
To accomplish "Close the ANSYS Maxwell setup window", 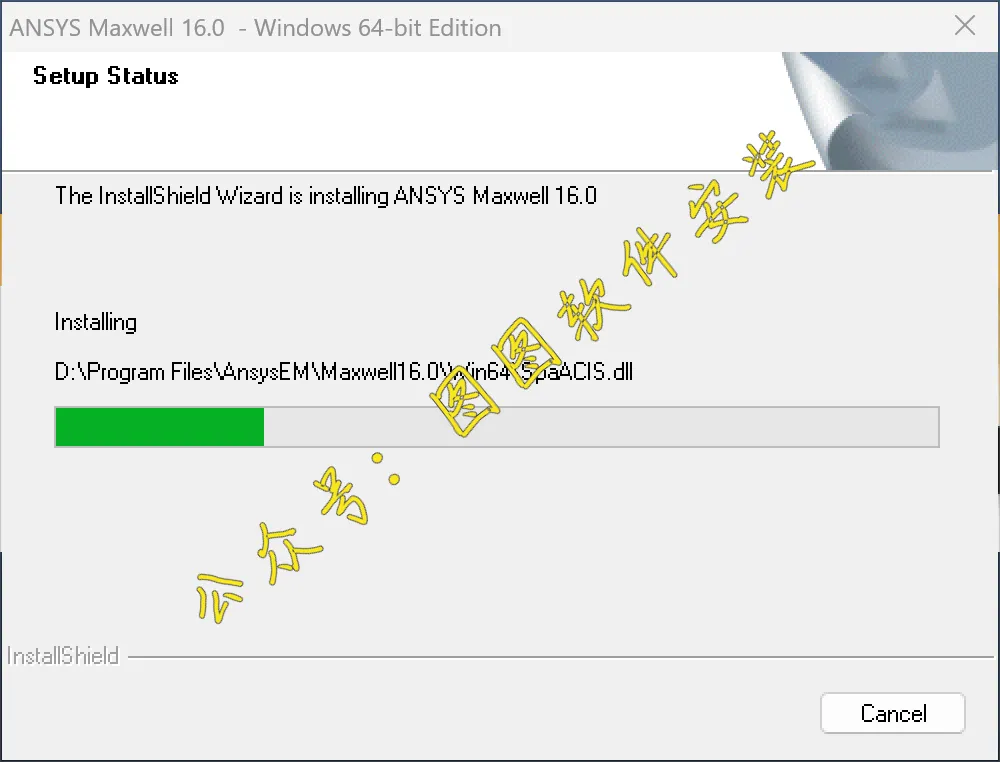I will (965, 26).
